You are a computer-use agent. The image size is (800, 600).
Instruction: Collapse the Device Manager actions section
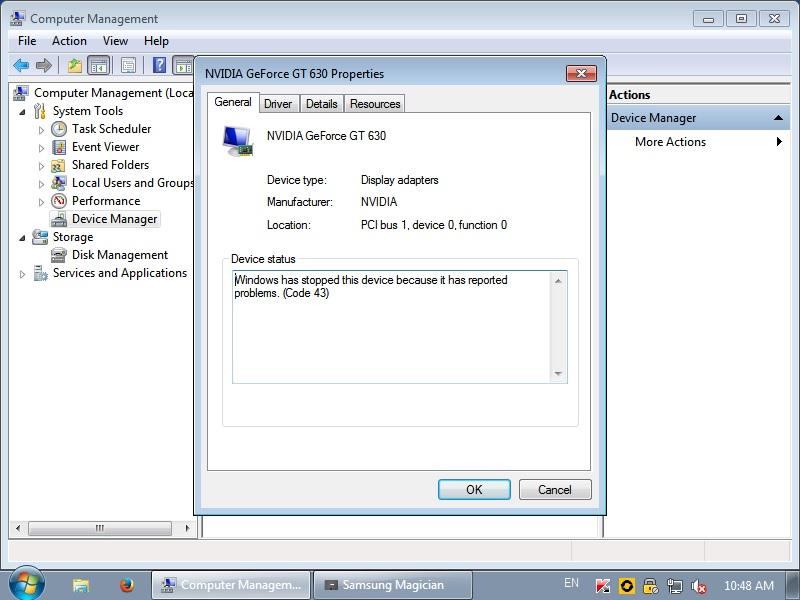(x=778, y=118)
